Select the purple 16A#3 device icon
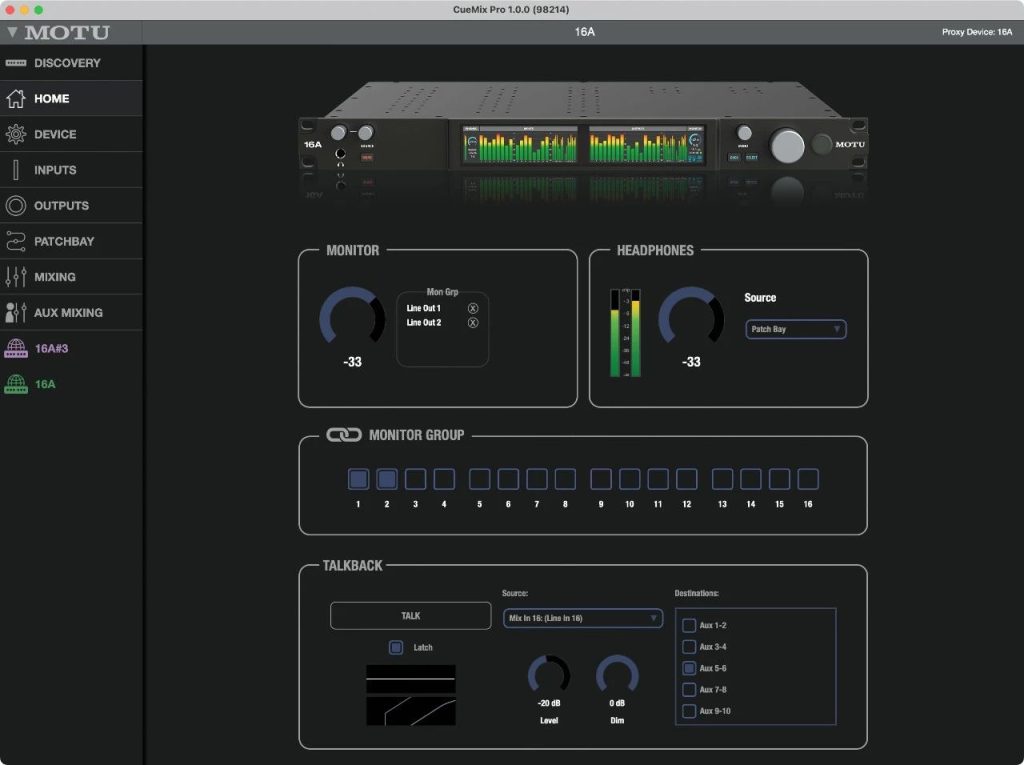 click(x=15, y=348)
